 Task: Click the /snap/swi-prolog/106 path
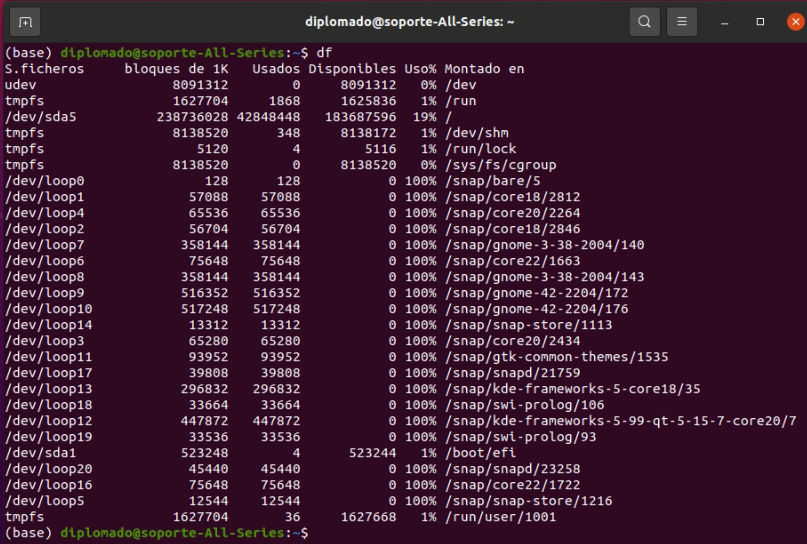524,405
